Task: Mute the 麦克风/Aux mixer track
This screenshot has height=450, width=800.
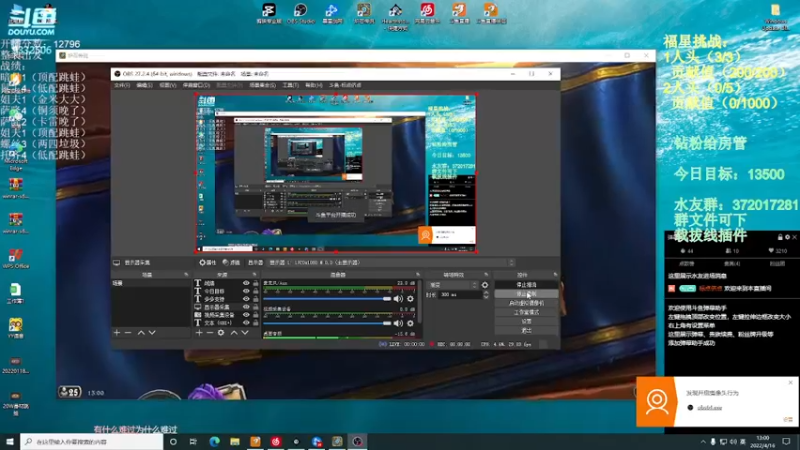Action: point(398,298)
